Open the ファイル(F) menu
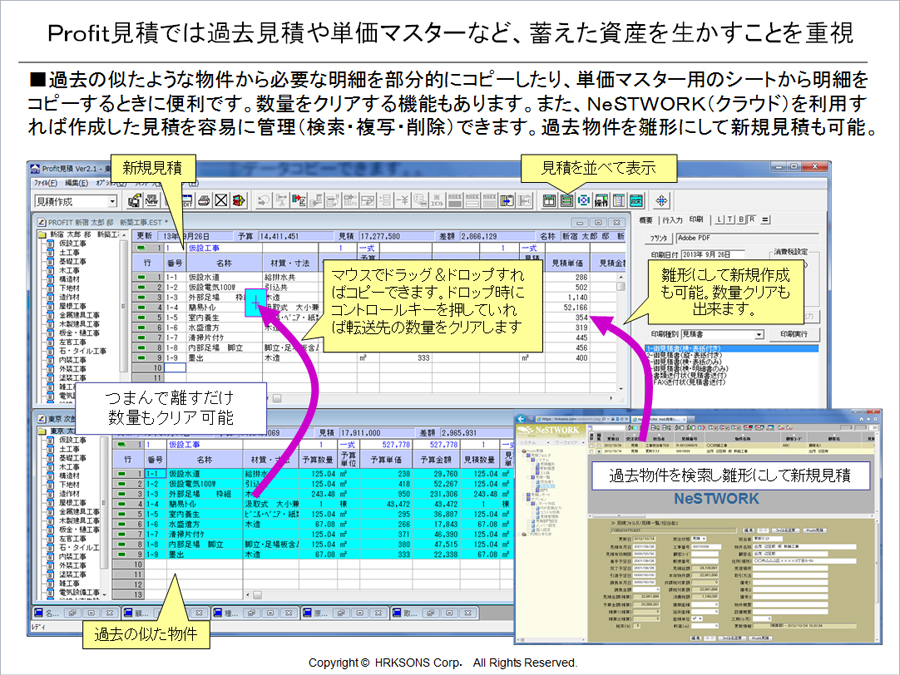Viewport: 900px width, 675px height. click(x=46, y=183)
